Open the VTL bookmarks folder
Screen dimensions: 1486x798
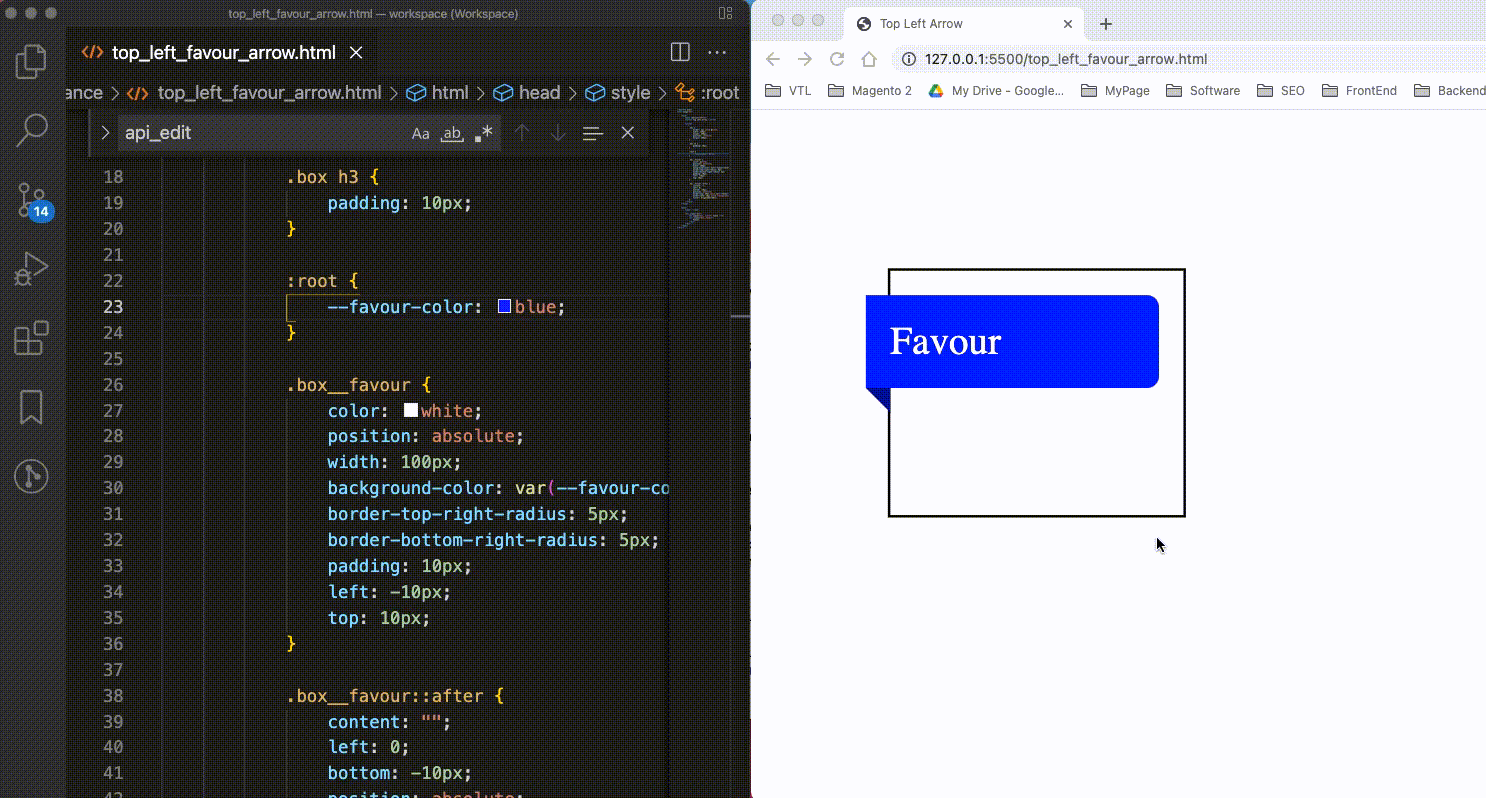[x=788, y=91]
